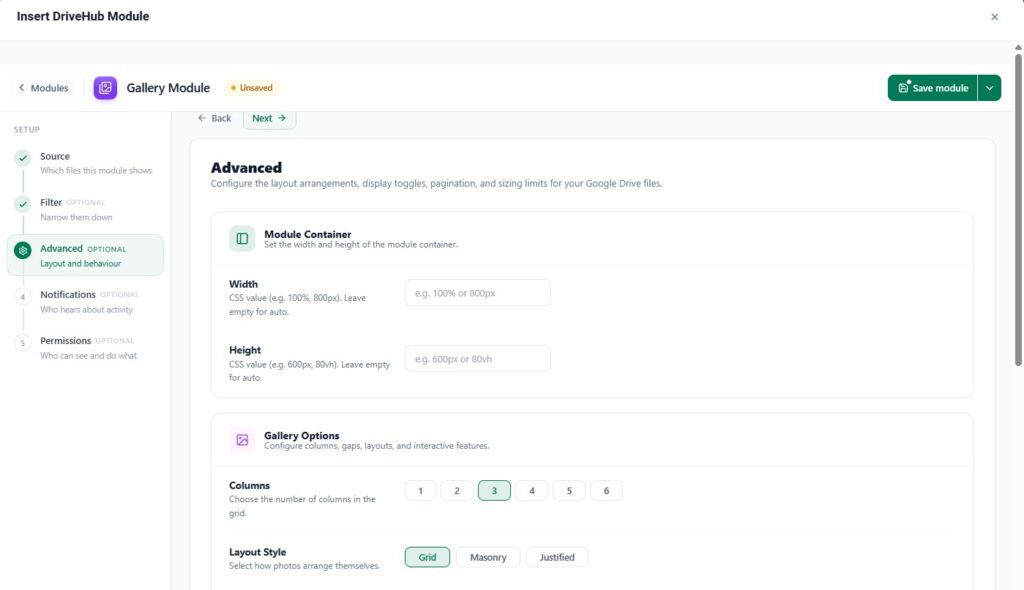Click the purple Gallery Module icon
The height and width of the screenshot is (590, 1024).
pos(105,88)
